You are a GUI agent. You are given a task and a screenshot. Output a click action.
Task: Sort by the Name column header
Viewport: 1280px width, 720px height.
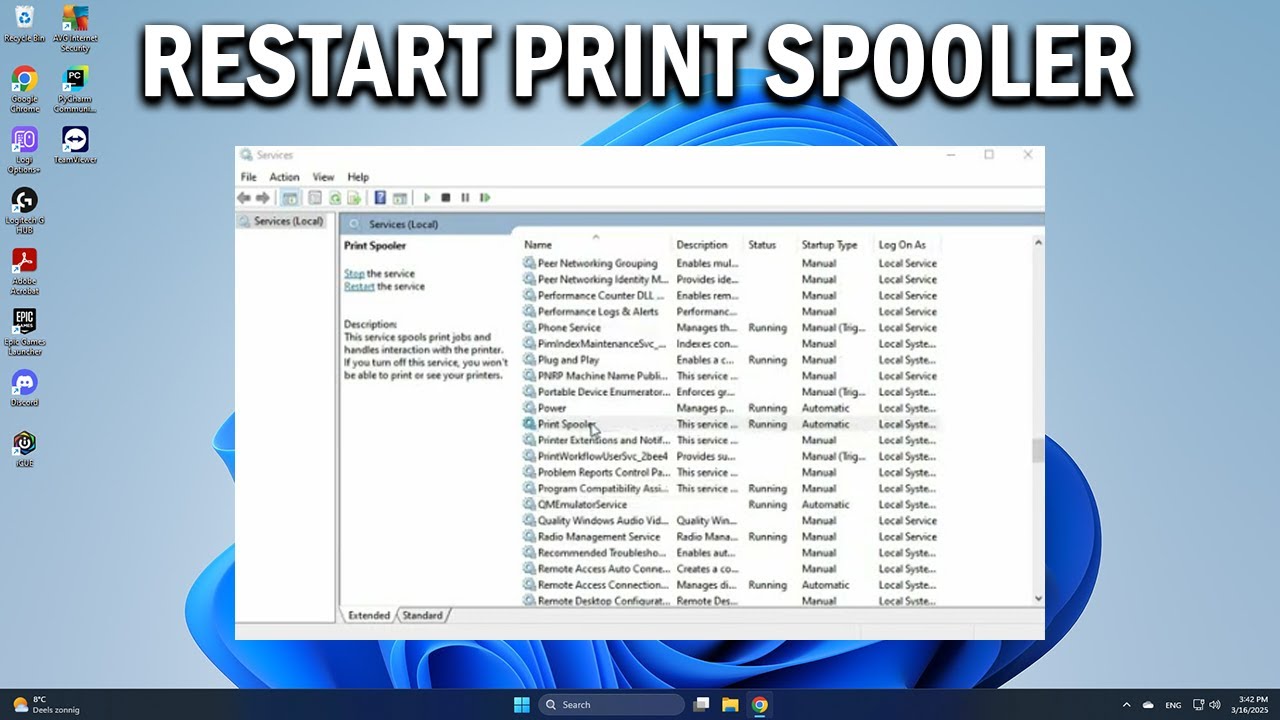pos(596,244)
